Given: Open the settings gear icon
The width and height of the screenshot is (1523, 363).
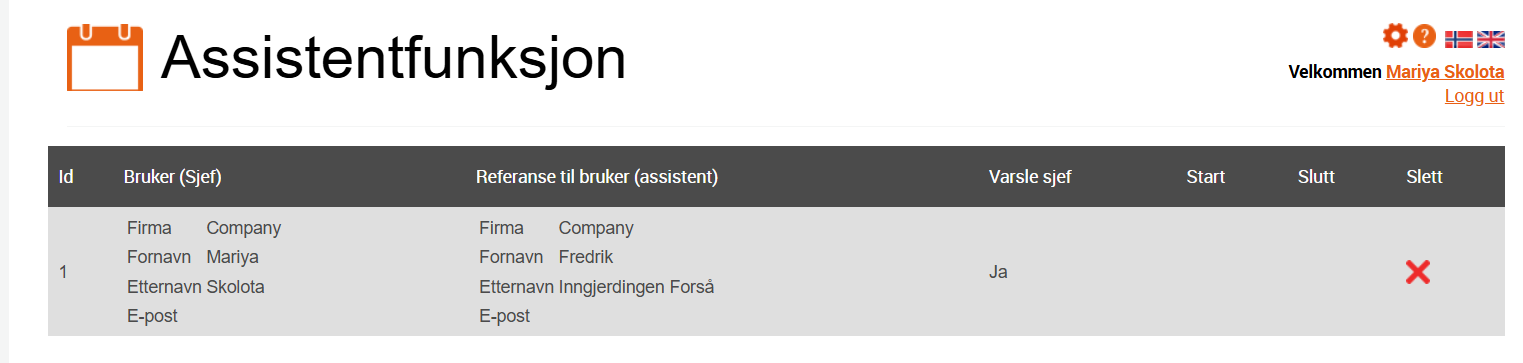Looking at the screenshot, I should (x=1394, y=36).
